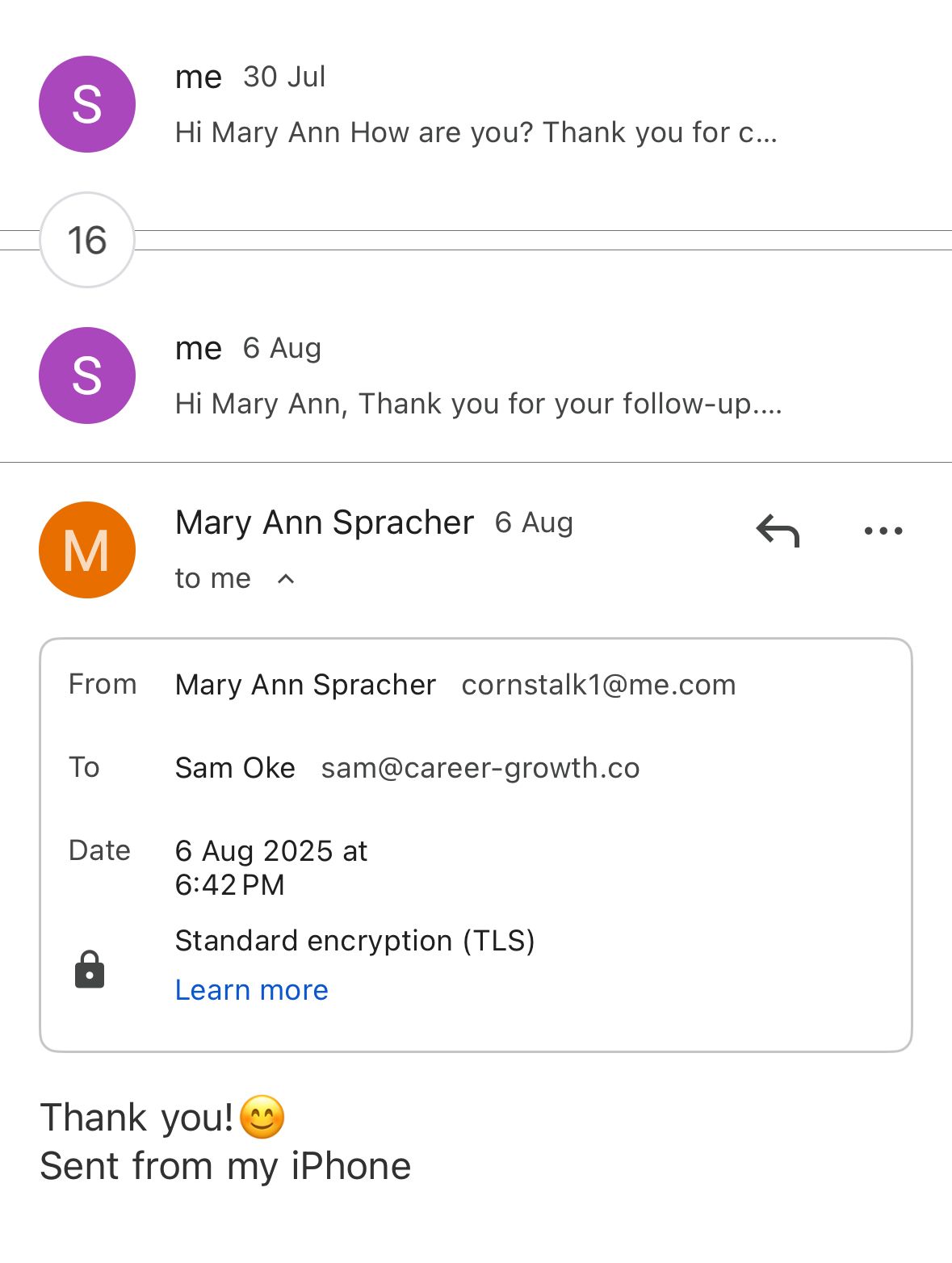The width and height of the screenshot is (952, 1263).
Task: Tap the Sam Oke recipient name
Action: click(235, 768)
